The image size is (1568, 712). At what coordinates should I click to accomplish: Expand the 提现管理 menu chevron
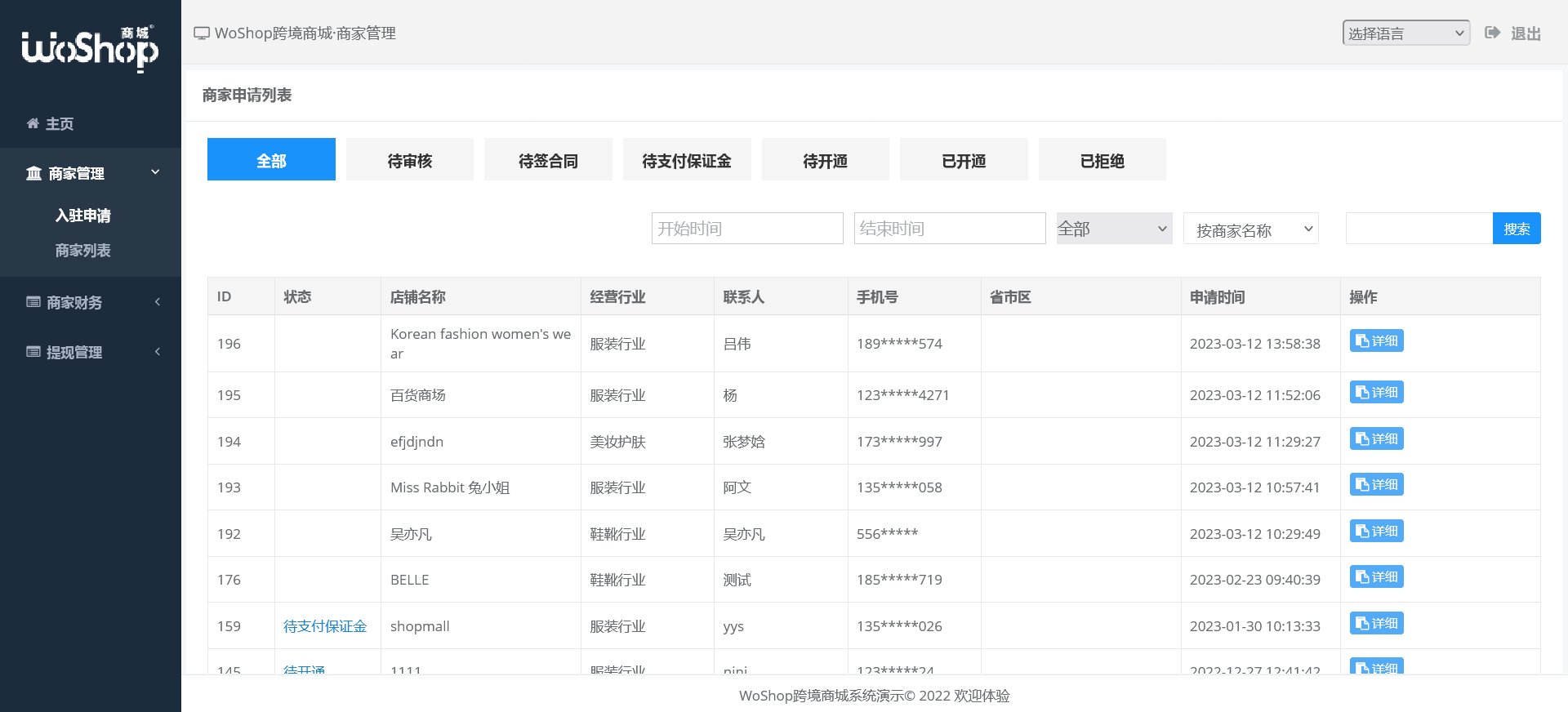pos(158,352)
